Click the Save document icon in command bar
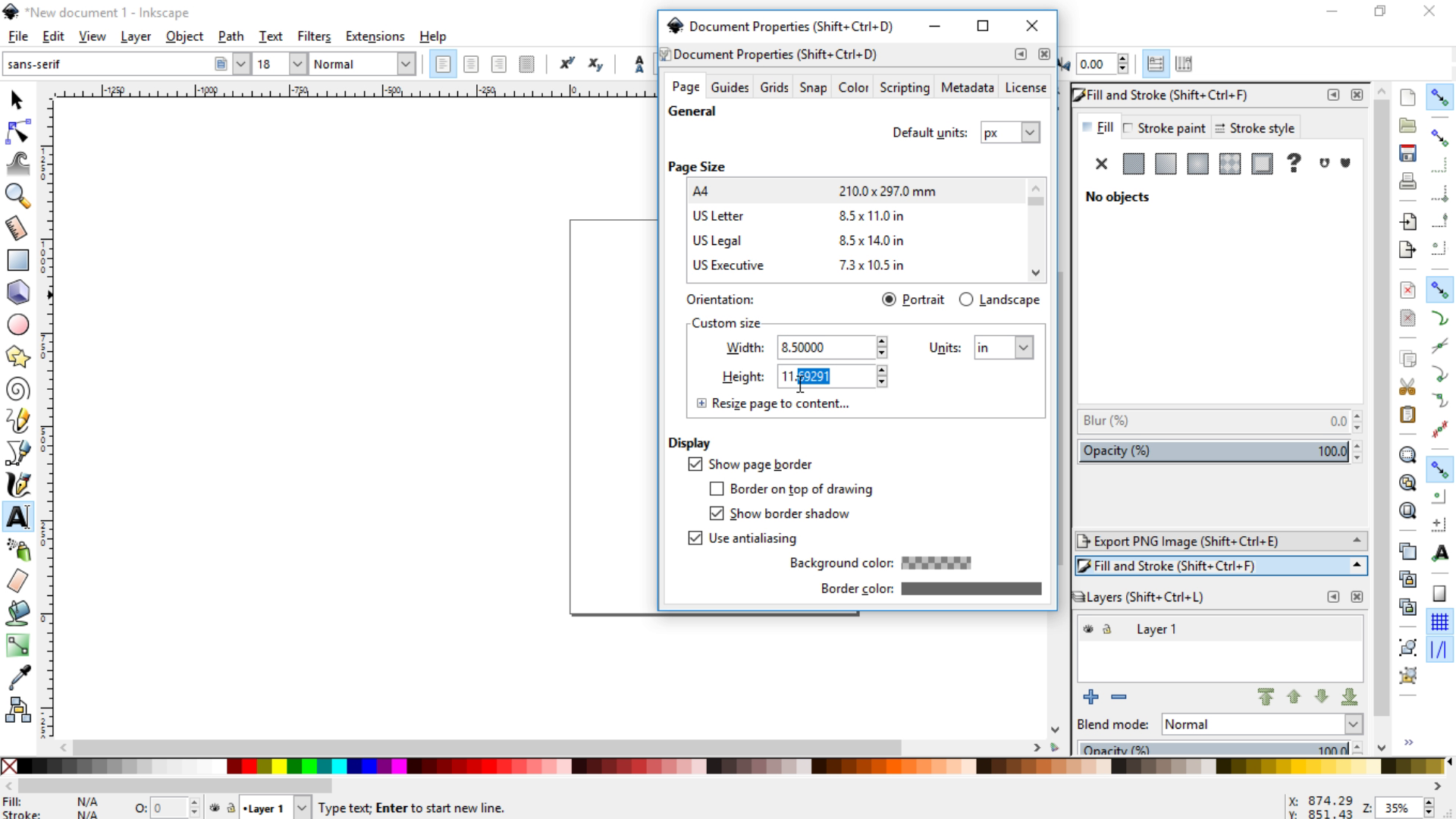This screenshot has width=1456, height=819. click(1407, 152)
